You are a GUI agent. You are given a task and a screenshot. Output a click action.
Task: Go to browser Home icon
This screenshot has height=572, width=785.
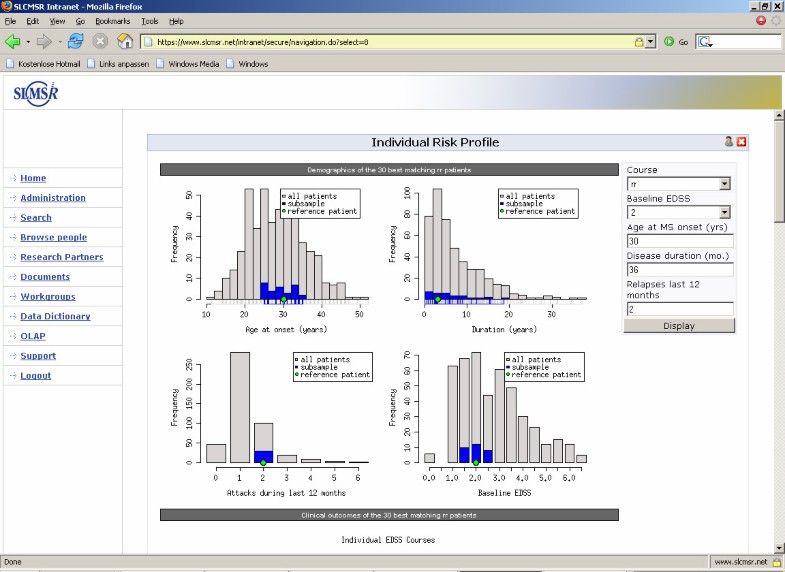click(125, 41)
